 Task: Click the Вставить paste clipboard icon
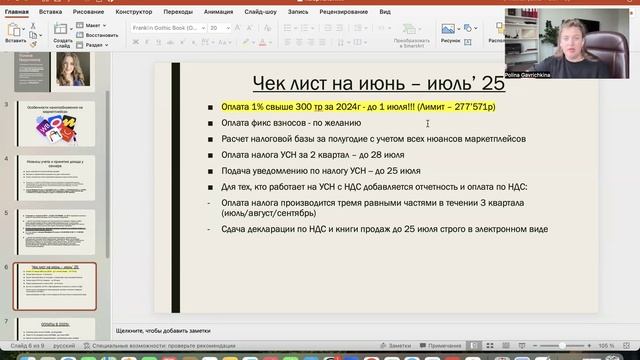coord(13,30)
